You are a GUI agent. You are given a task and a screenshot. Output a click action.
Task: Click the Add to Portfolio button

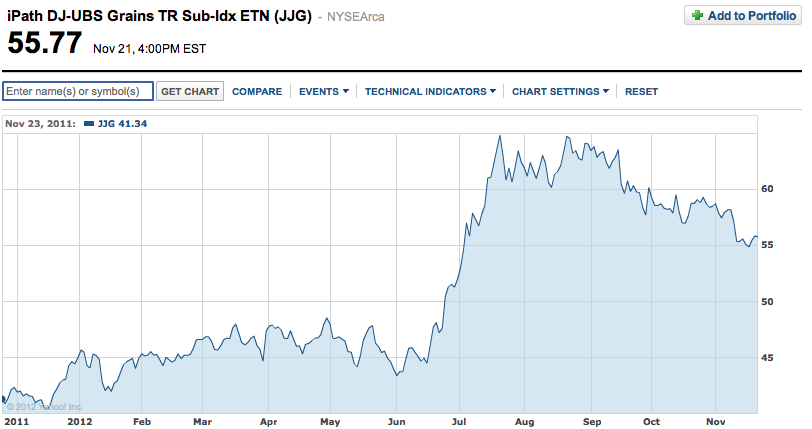coord(743,16)
